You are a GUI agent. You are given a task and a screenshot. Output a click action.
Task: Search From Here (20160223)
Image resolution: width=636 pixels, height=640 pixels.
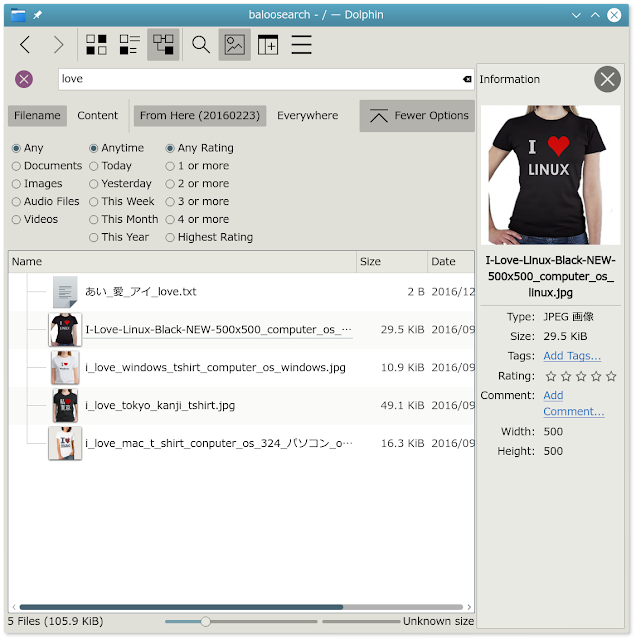[200, 116]
